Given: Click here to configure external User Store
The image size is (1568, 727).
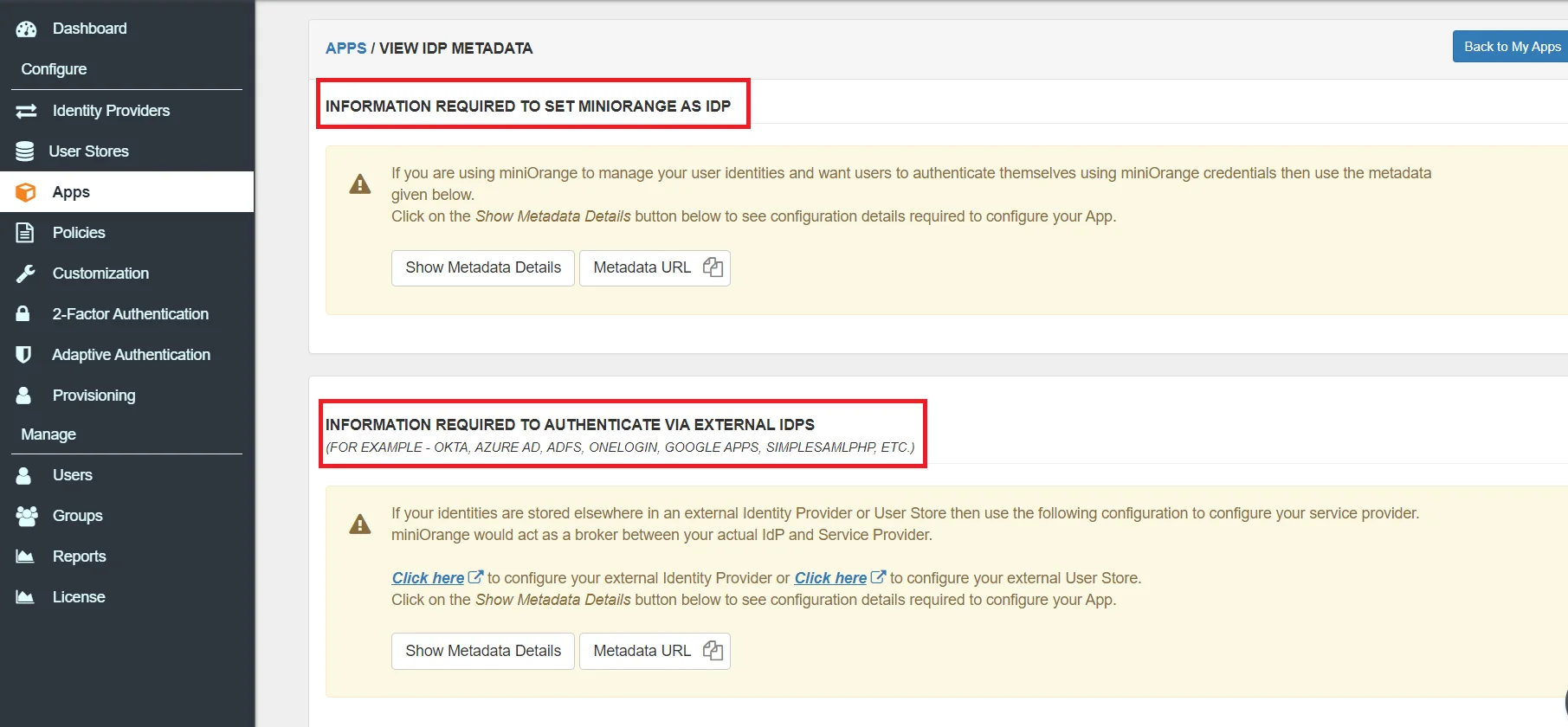Looking at the screenshot, I should coord(830,578).
